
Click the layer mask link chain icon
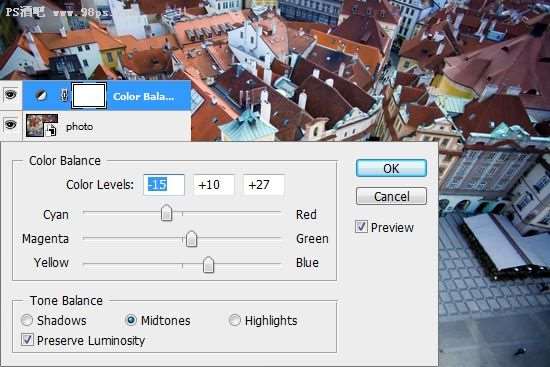point(64,95)
